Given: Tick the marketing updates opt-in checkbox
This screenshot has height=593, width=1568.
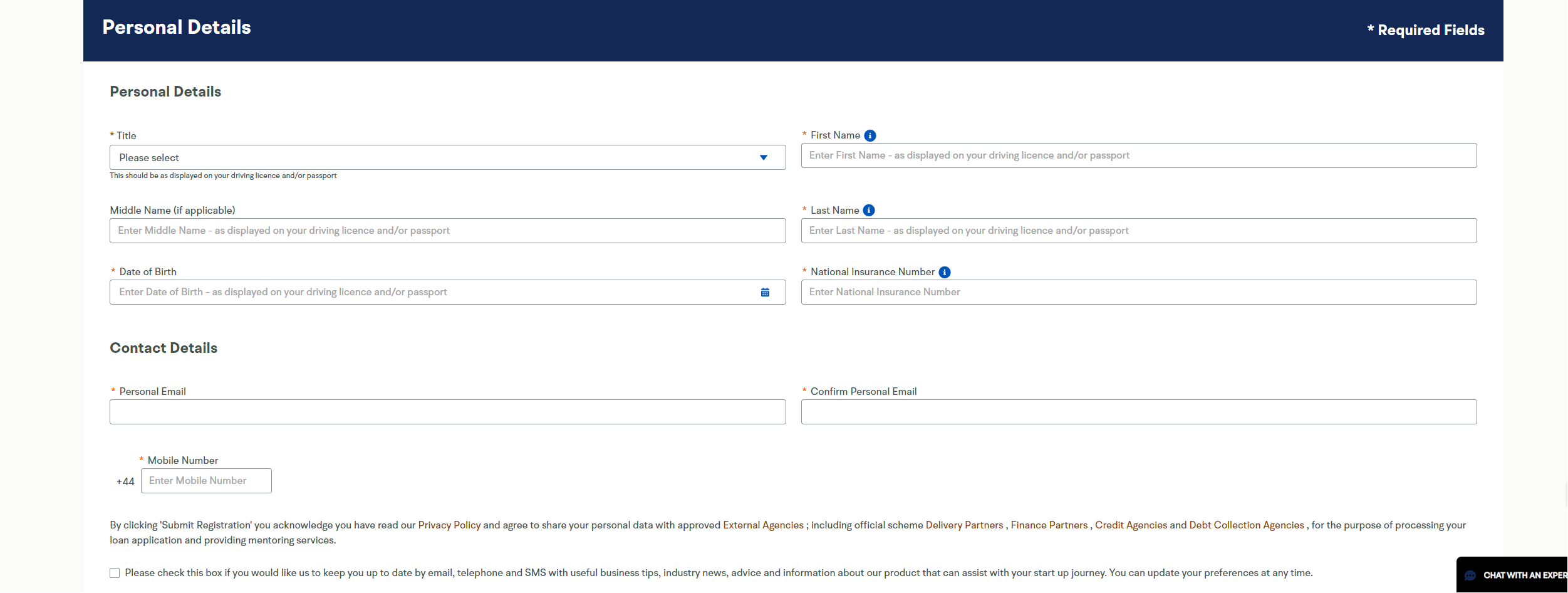Looking at the screenshot, I should (x=115, y=573).
